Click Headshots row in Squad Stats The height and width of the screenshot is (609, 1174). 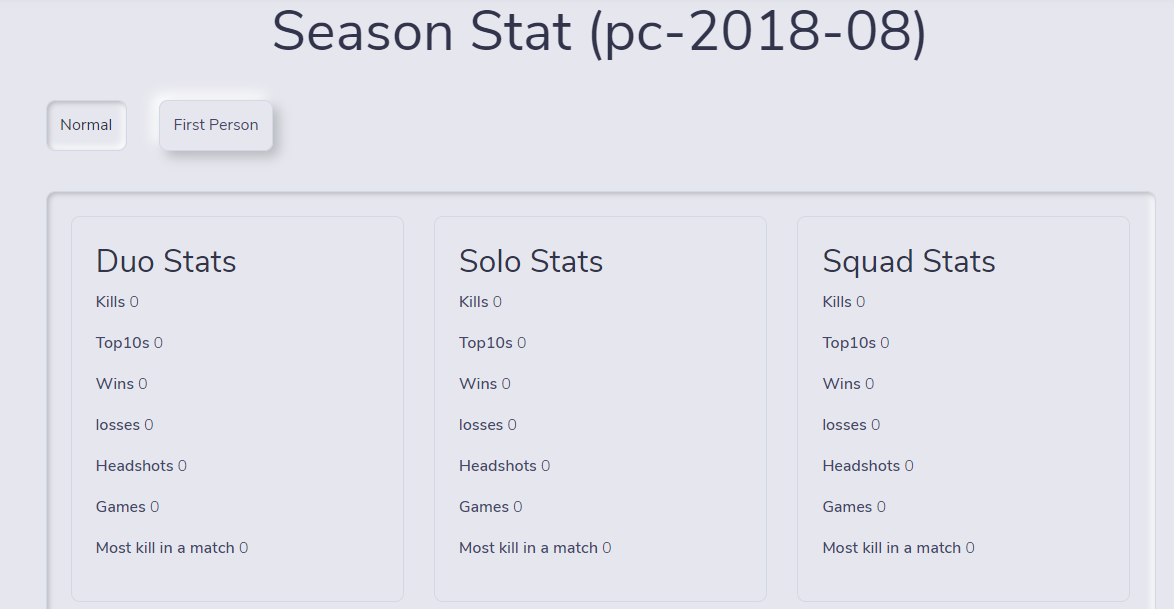(x=867, y=466)
